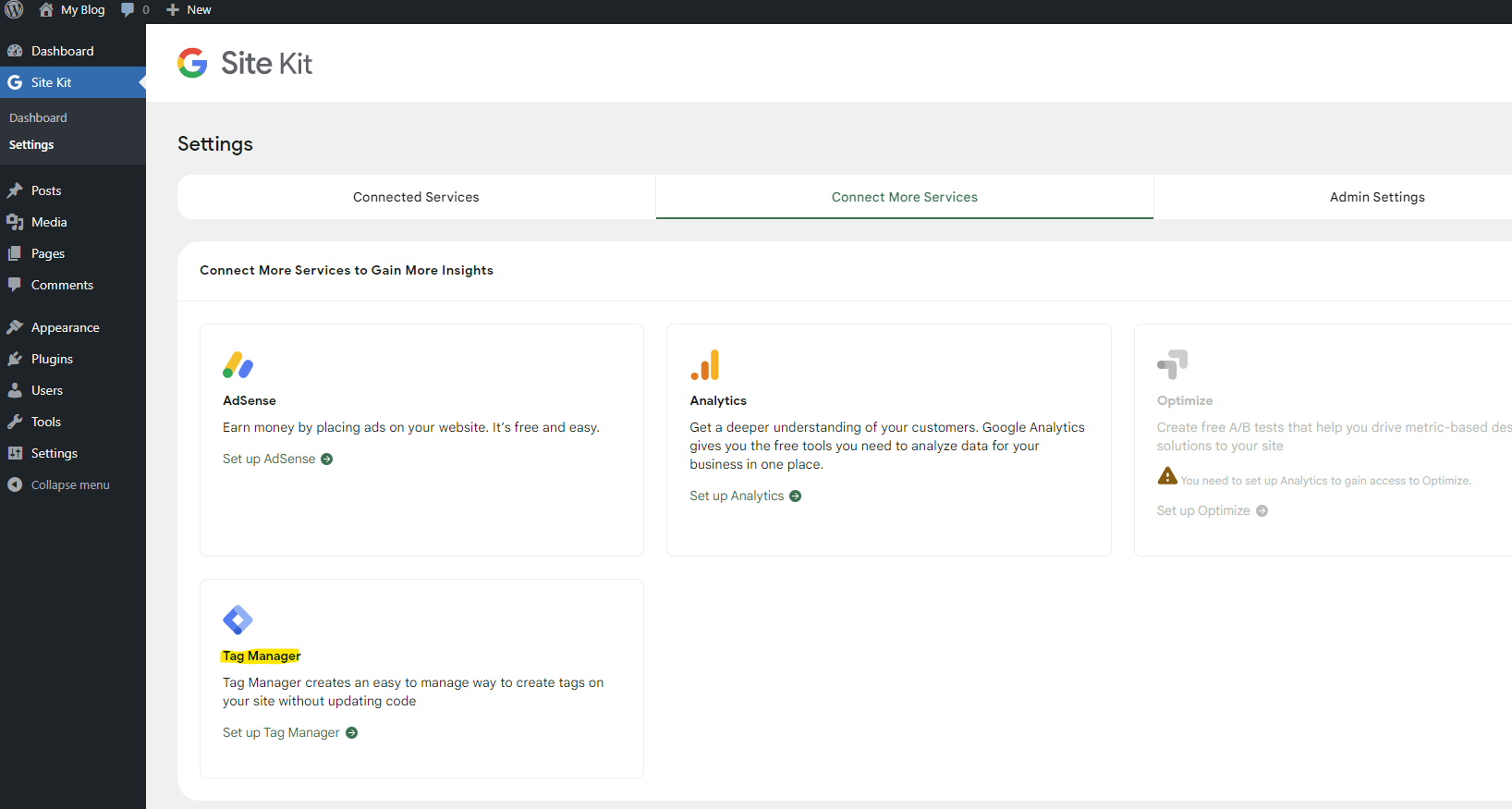Click the arrow icon after Set up Optimize

click(x=1262, y=511)
